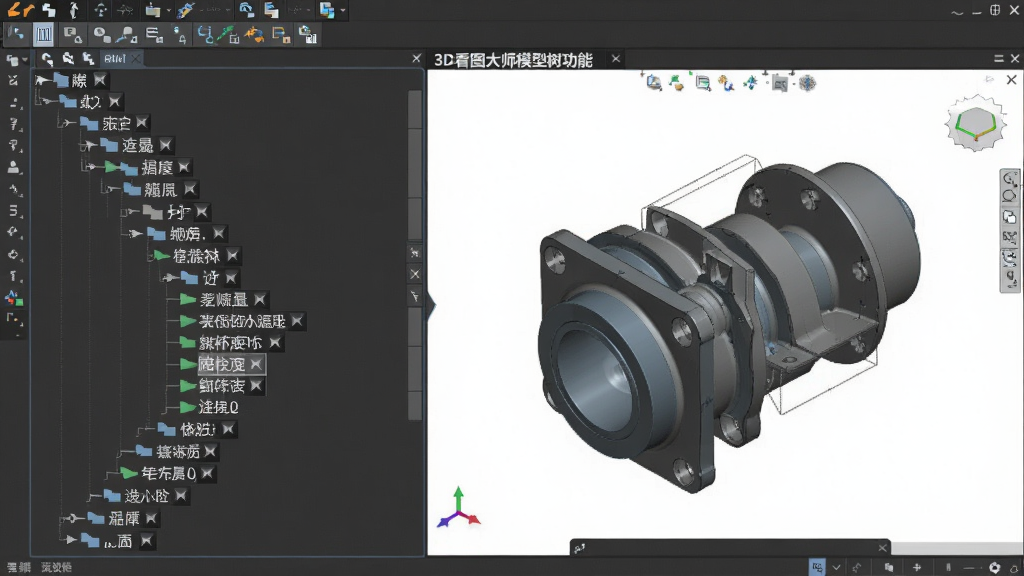1024x576 pixels.
Task: Click the first text entry in the status bar
Action: [x=19, y=568]
